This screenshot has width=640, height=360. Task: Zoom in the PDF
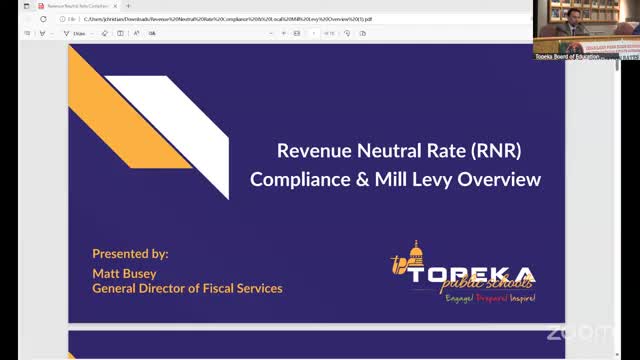284,33
